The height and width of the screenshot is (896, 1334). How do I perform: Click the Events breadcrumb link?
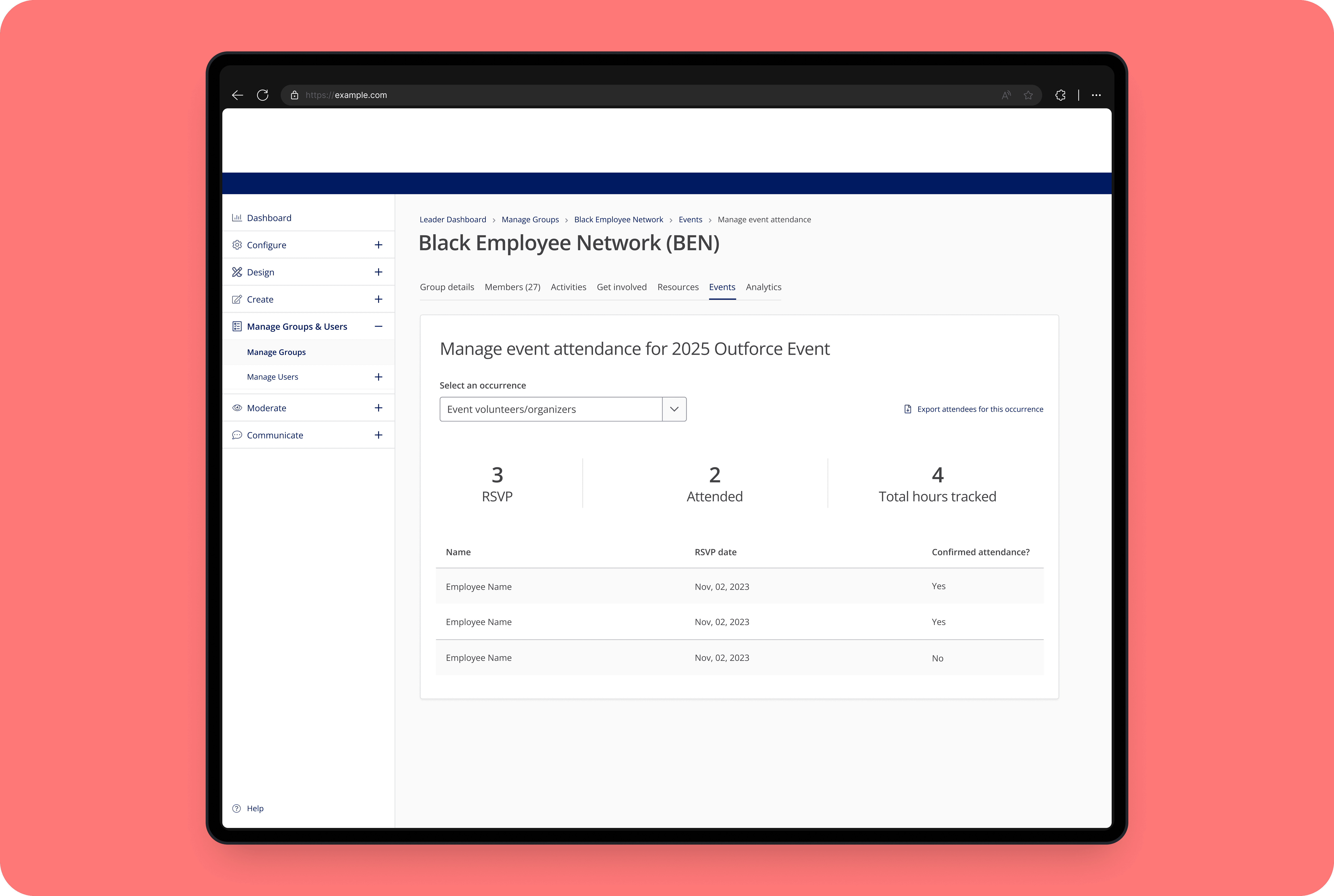(x=690, y=219)
